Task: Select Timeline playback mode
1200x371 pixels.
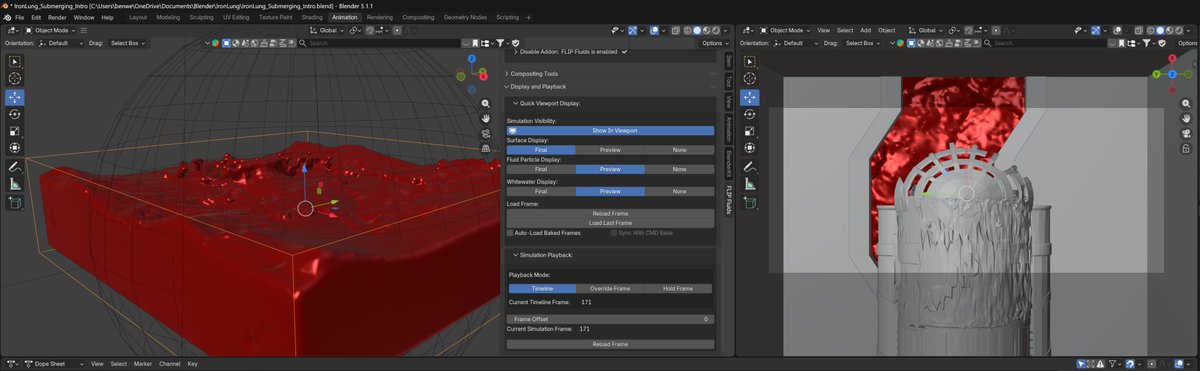Action: [x=542, y=288]
